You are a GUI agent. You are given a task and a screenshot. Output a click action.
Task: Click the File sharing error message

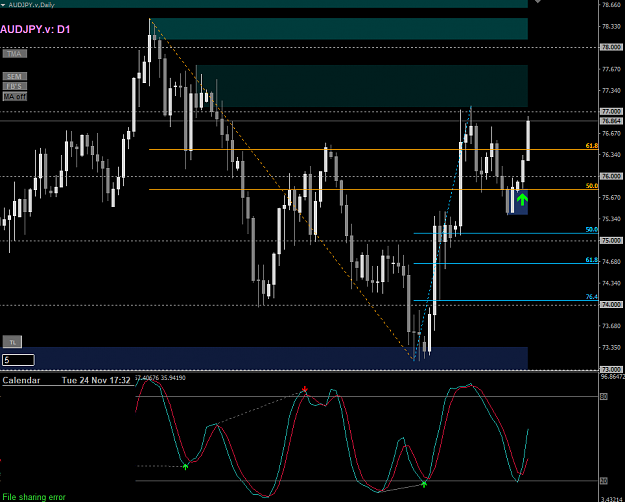34,497
